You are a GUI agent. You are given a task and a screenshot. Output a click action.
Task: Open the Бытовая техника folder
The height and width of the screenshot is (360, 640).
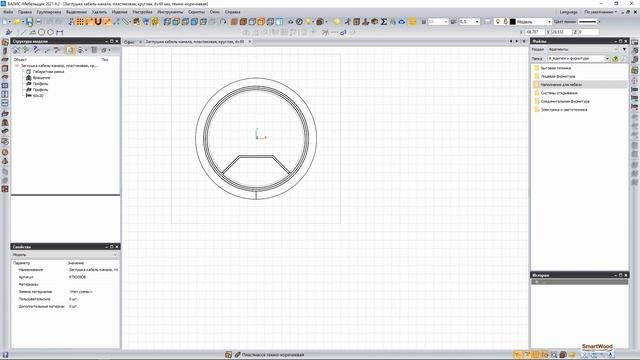click(x=556, y=68)
